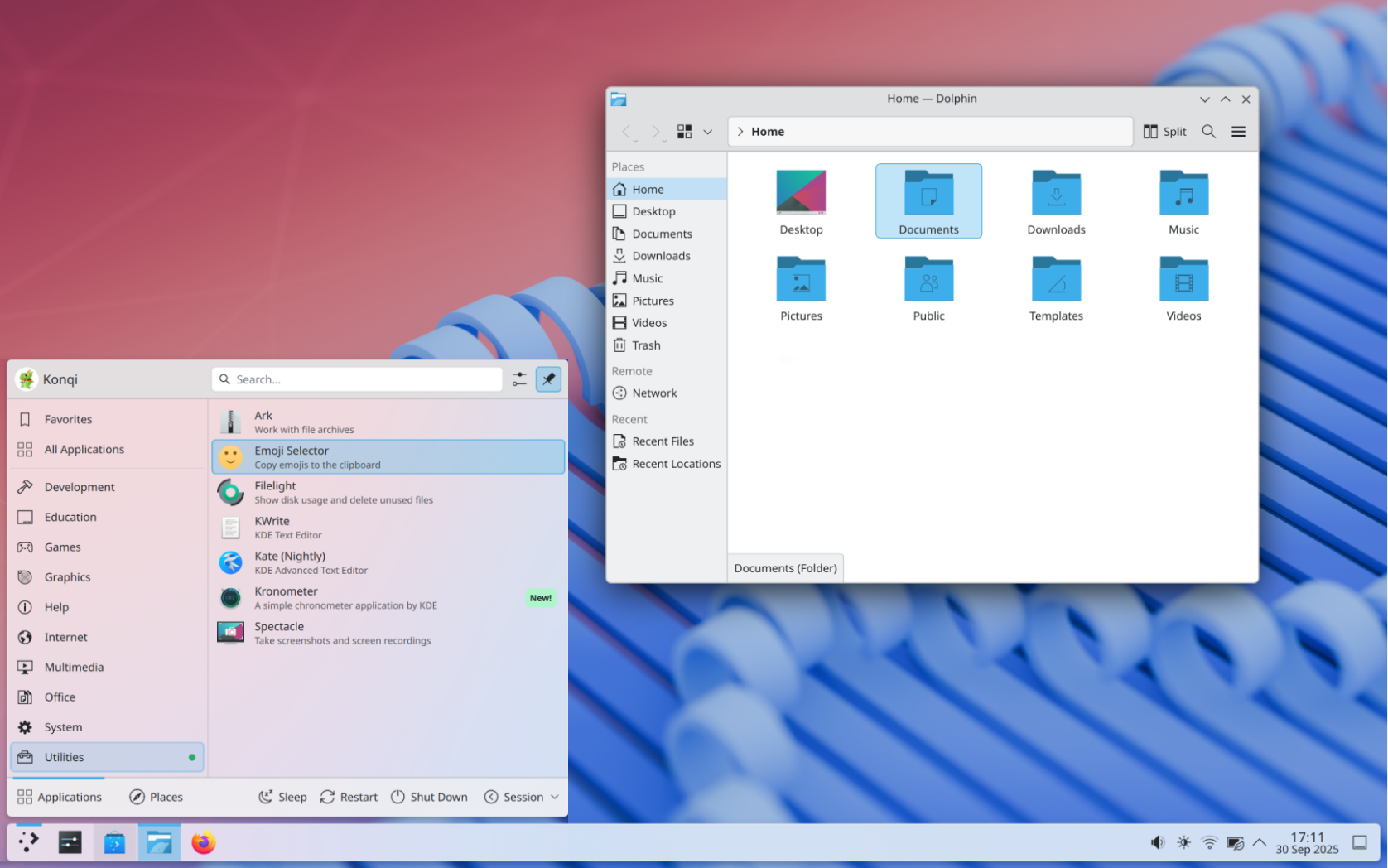Image resolution: width=1388 pixels, height=868 pixels.
Task: Switch to the Places tab in the launcher
Action: (155, 797)
